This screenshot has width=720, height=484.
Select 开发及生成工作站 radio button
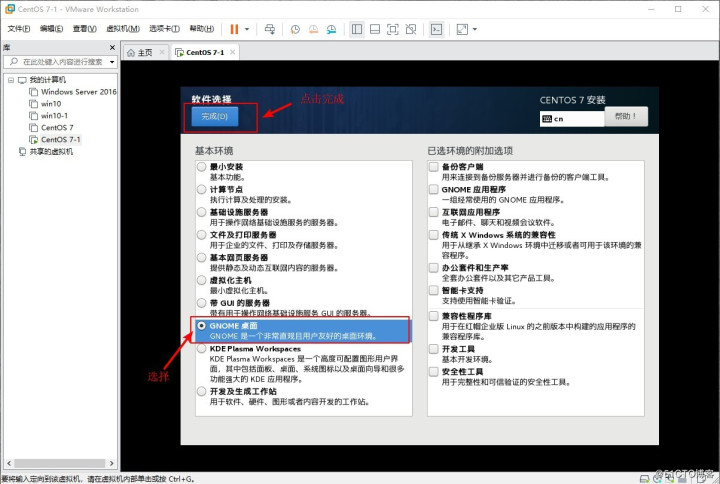pos(201,391)
